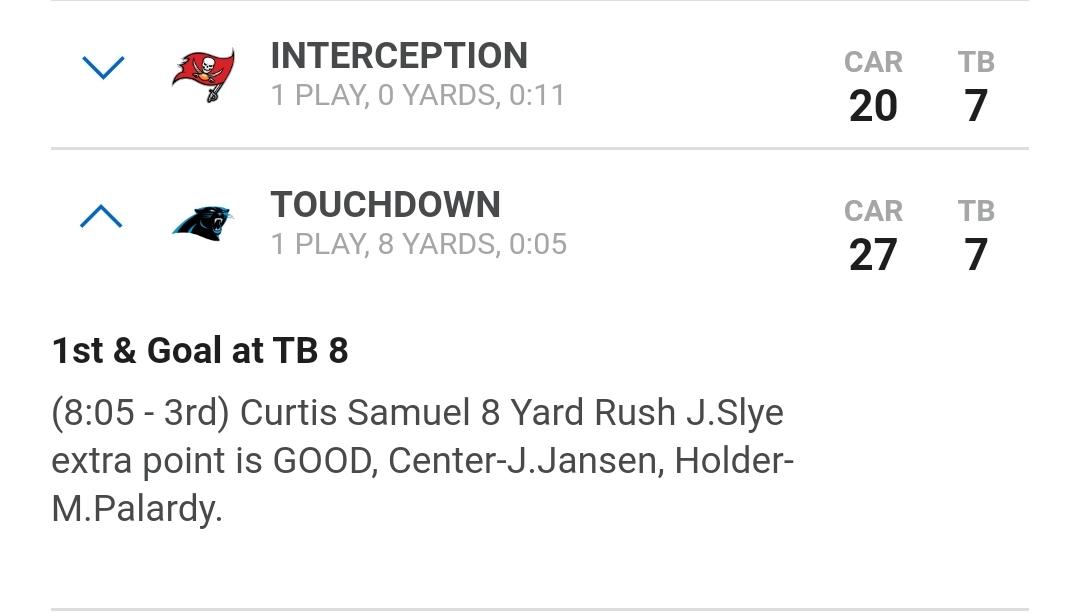This screenshot has width=1079, height=615.
Task: Click the '(8:05 - 3rd)' play timestamp
Action: (140, 413)
